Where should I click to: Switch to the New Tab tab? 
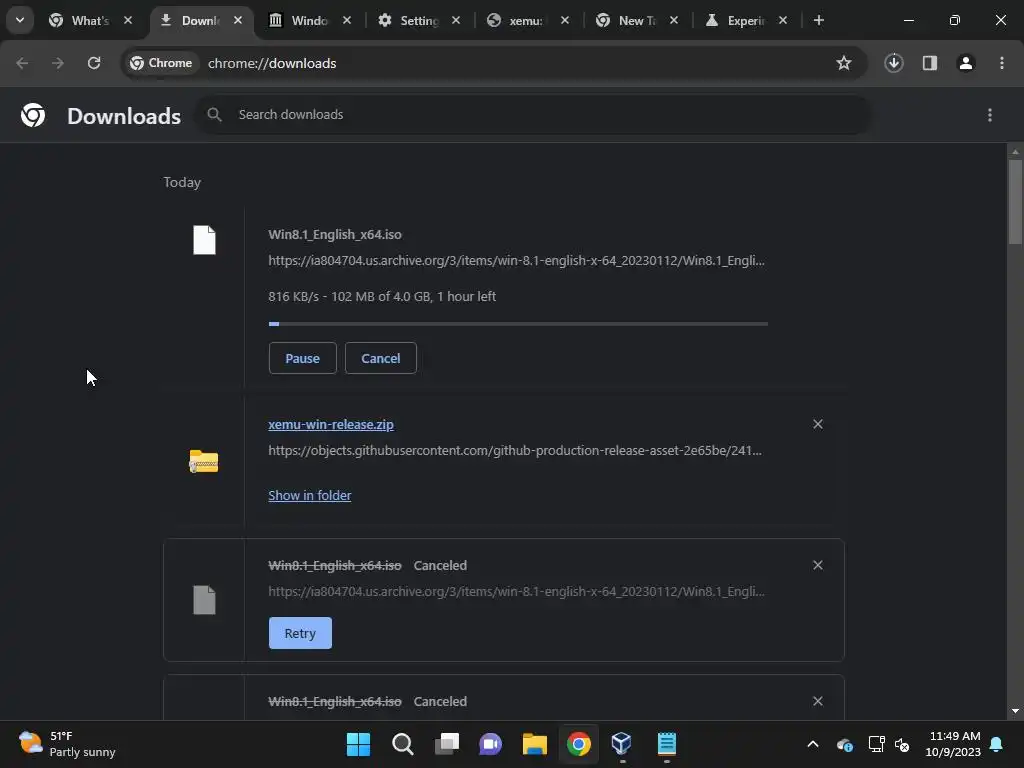click(x=636, y=21)
